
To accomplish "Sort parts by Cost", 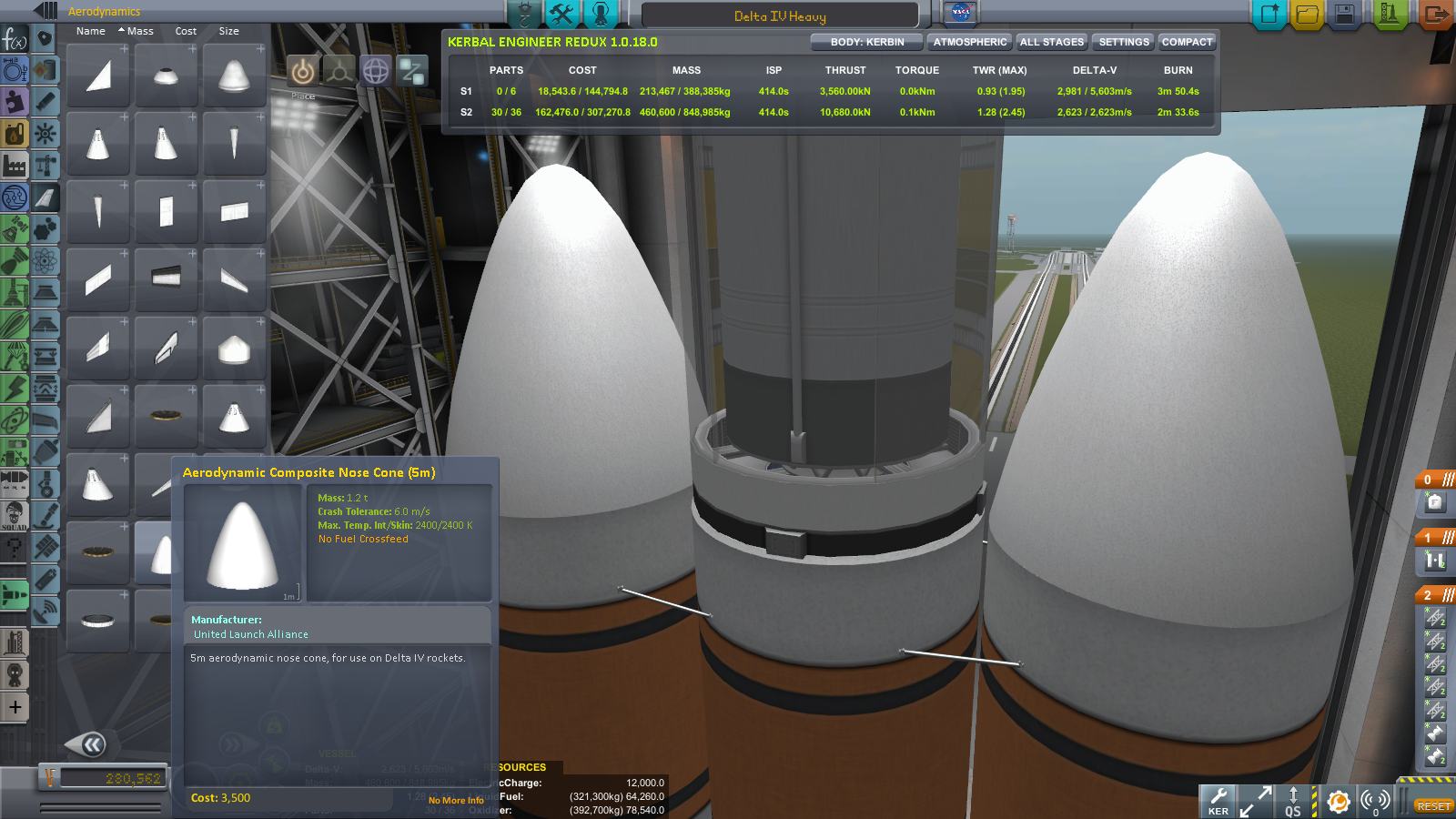I will pos(186,31).
